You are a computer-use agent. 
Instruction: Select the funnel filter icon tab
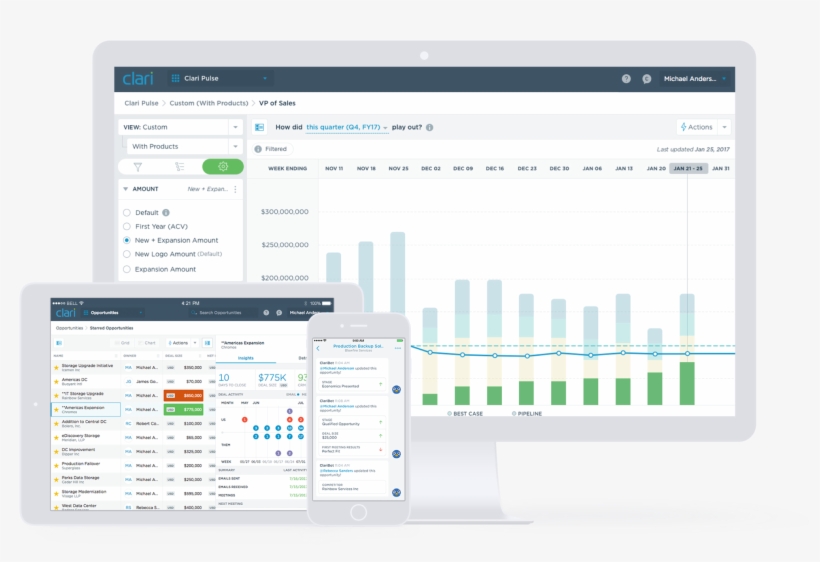(x=138, y=167)
